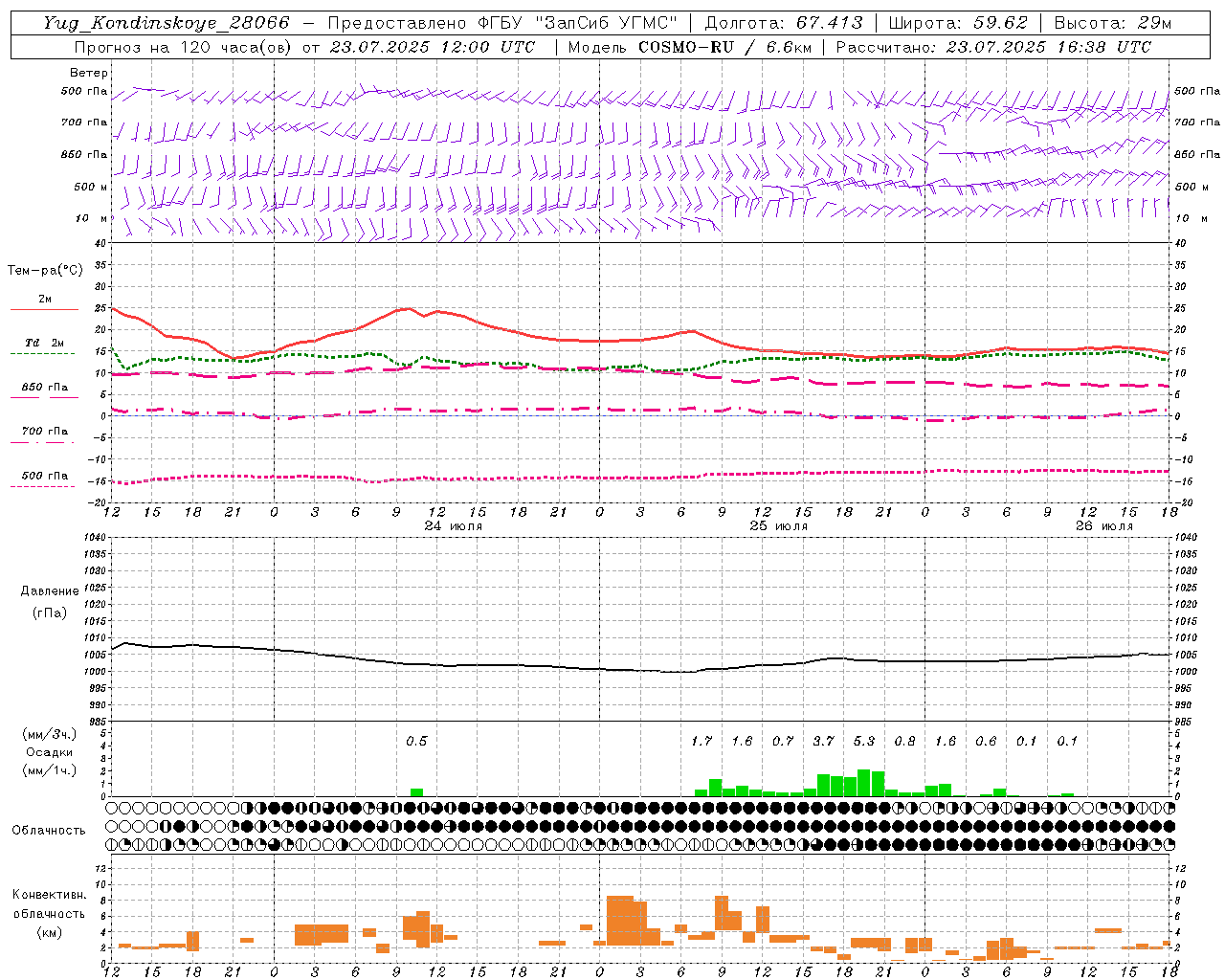Click the Облачность panel label
The height and width of the screenshot is (980, 1225).
(49, 831)
